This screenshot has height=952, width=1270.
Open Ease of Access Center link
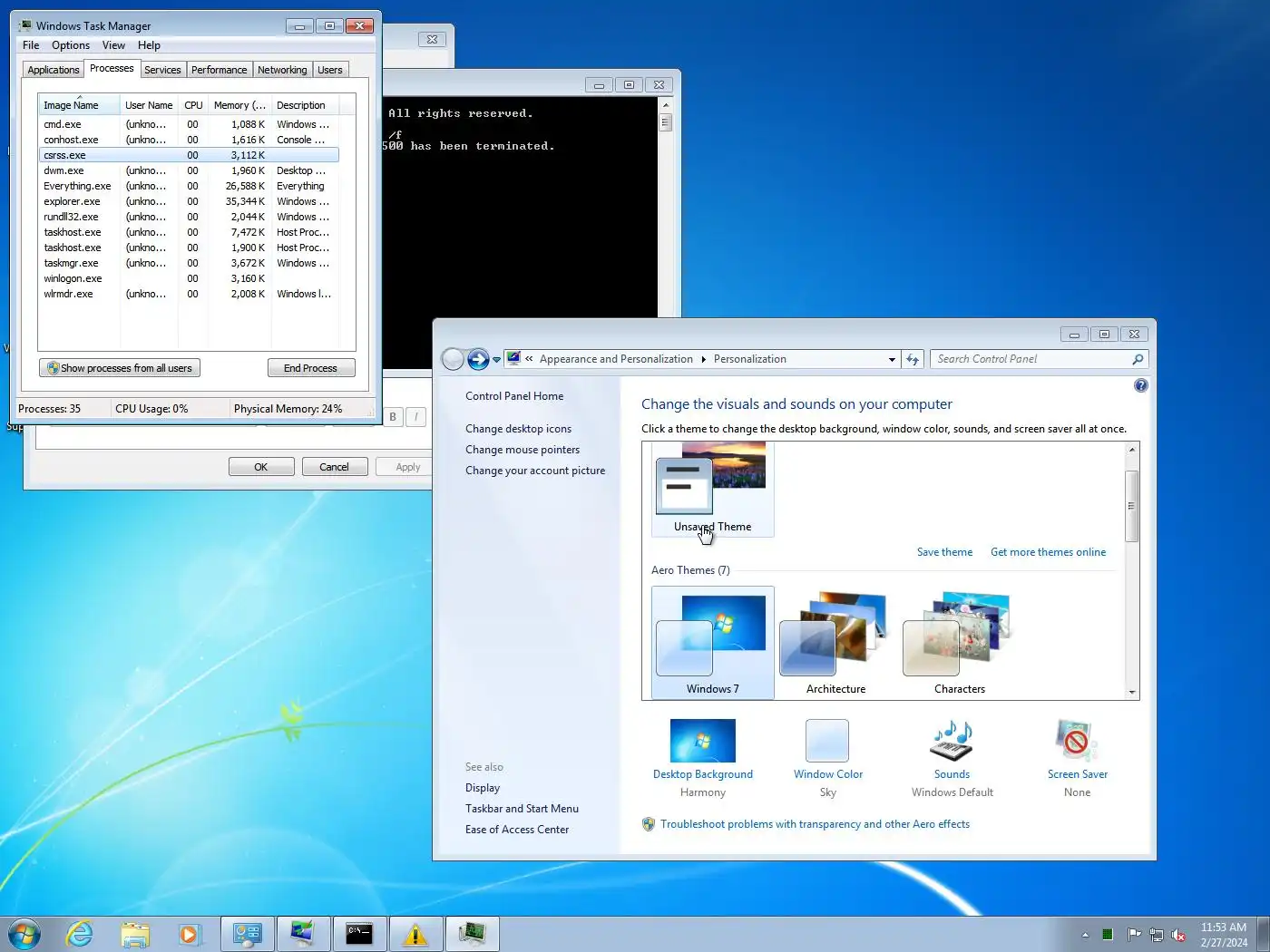click(517, 830)
